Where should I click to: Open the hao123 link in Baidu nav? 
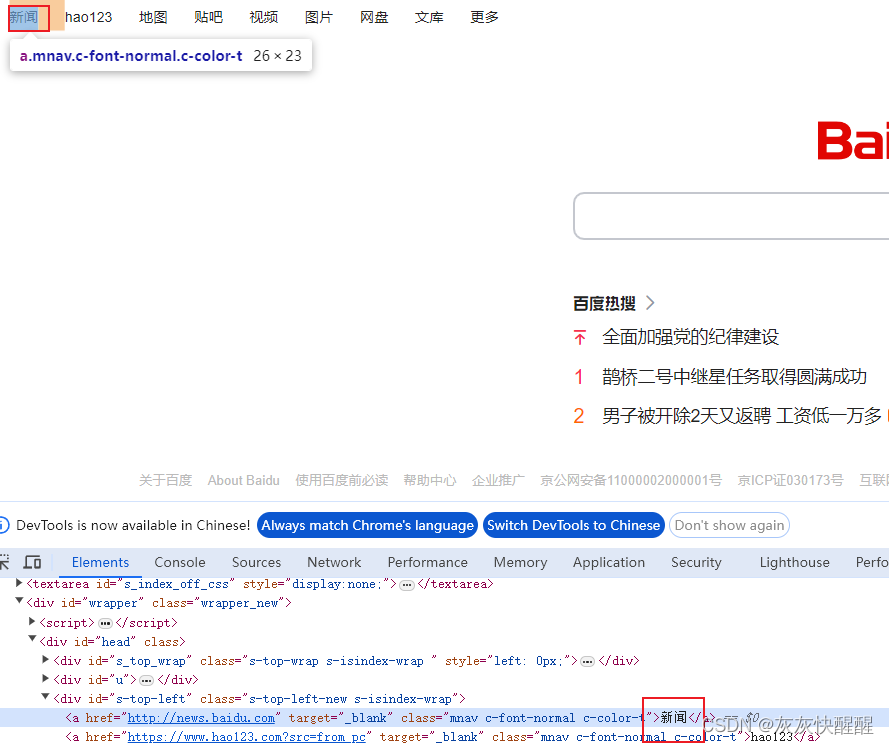88,17
